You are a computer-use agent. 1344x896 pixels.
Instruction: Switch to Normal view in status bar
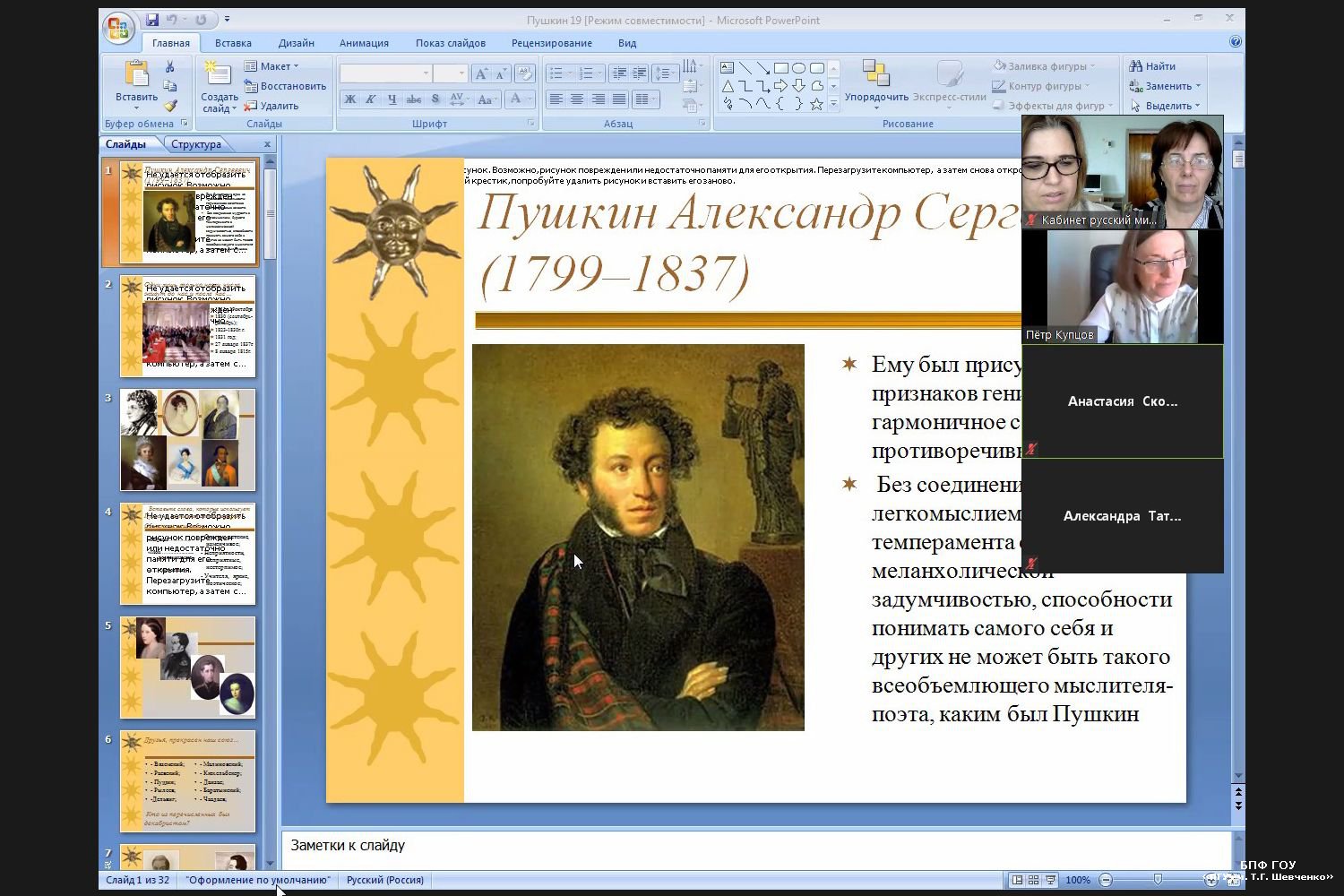[1016, 880]
